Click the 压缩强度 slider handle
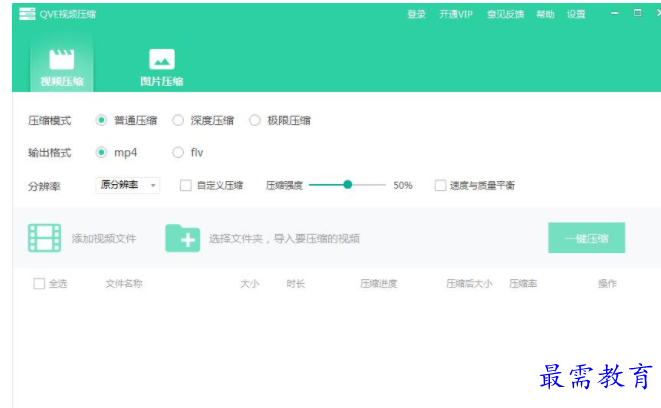 tap(347, 184)
